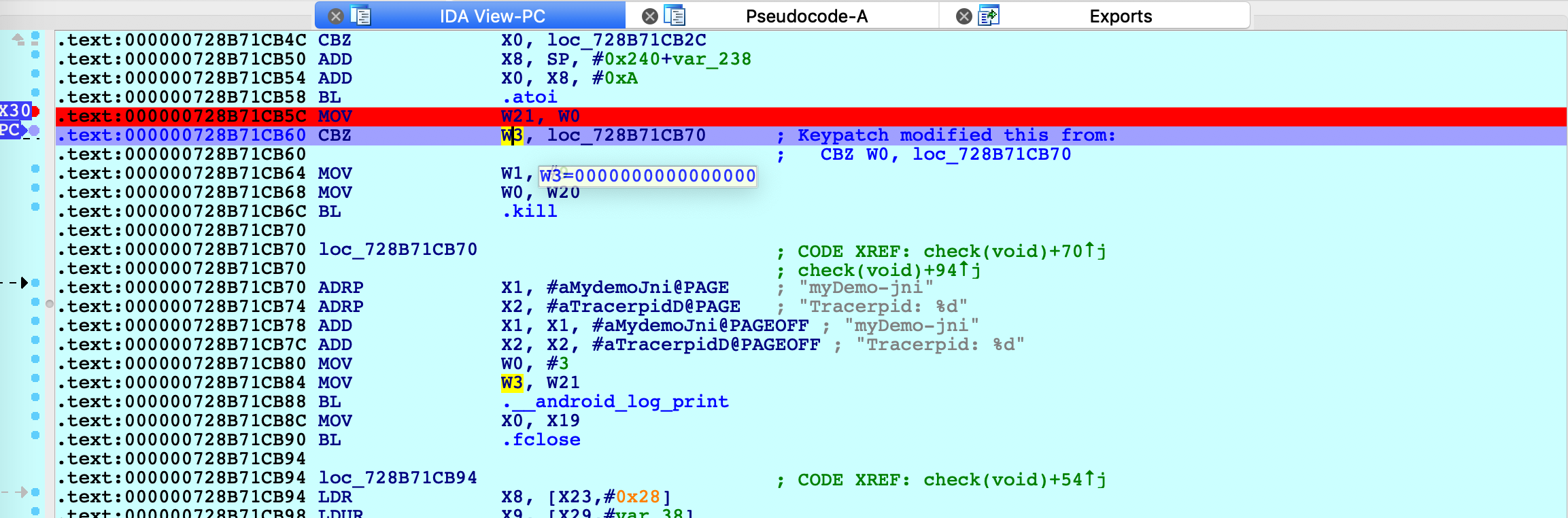Click the .atoi function call
The image size is (1568, 518).
pyautogui.click(x=529, y=97)
